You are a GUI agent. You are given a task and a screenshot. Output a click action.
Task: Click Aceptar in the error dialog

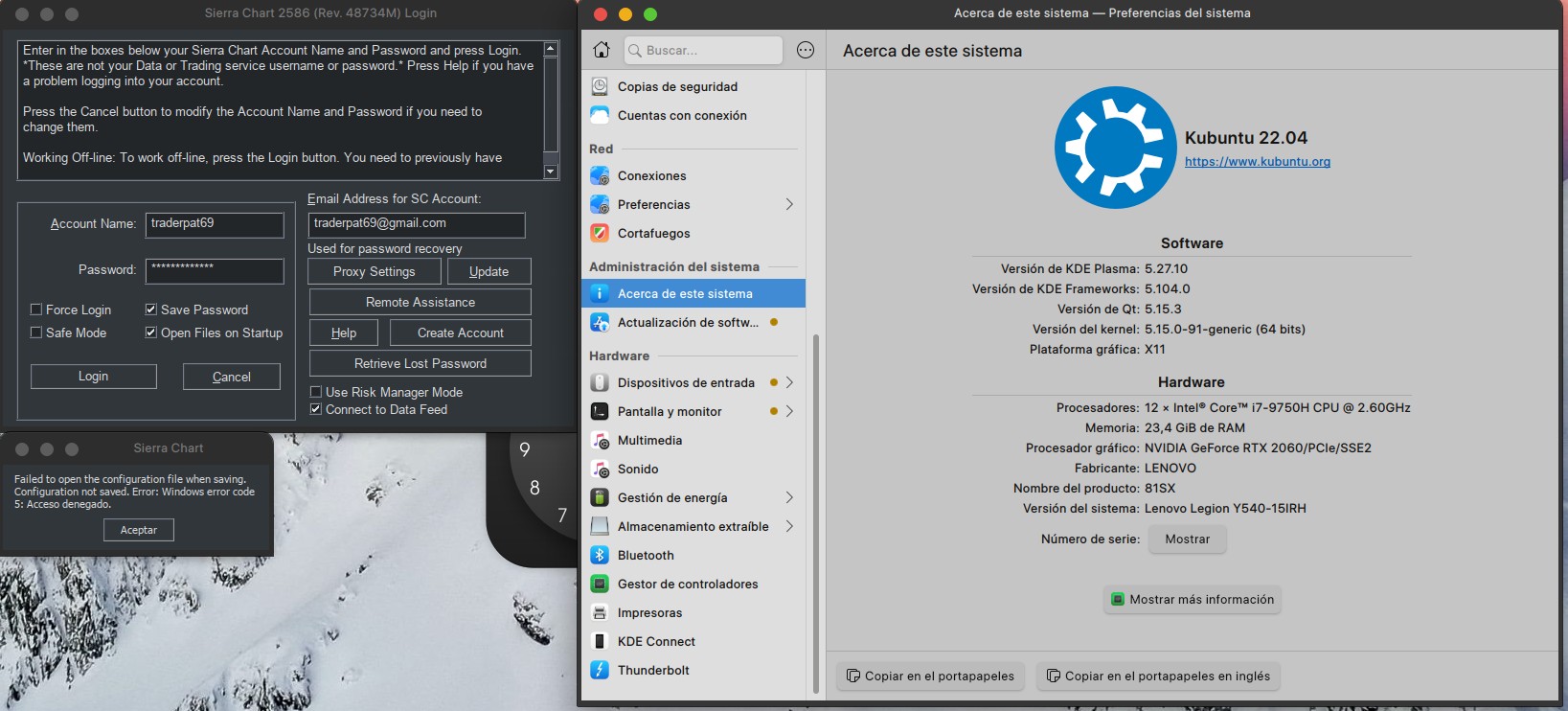coord(139,530)
